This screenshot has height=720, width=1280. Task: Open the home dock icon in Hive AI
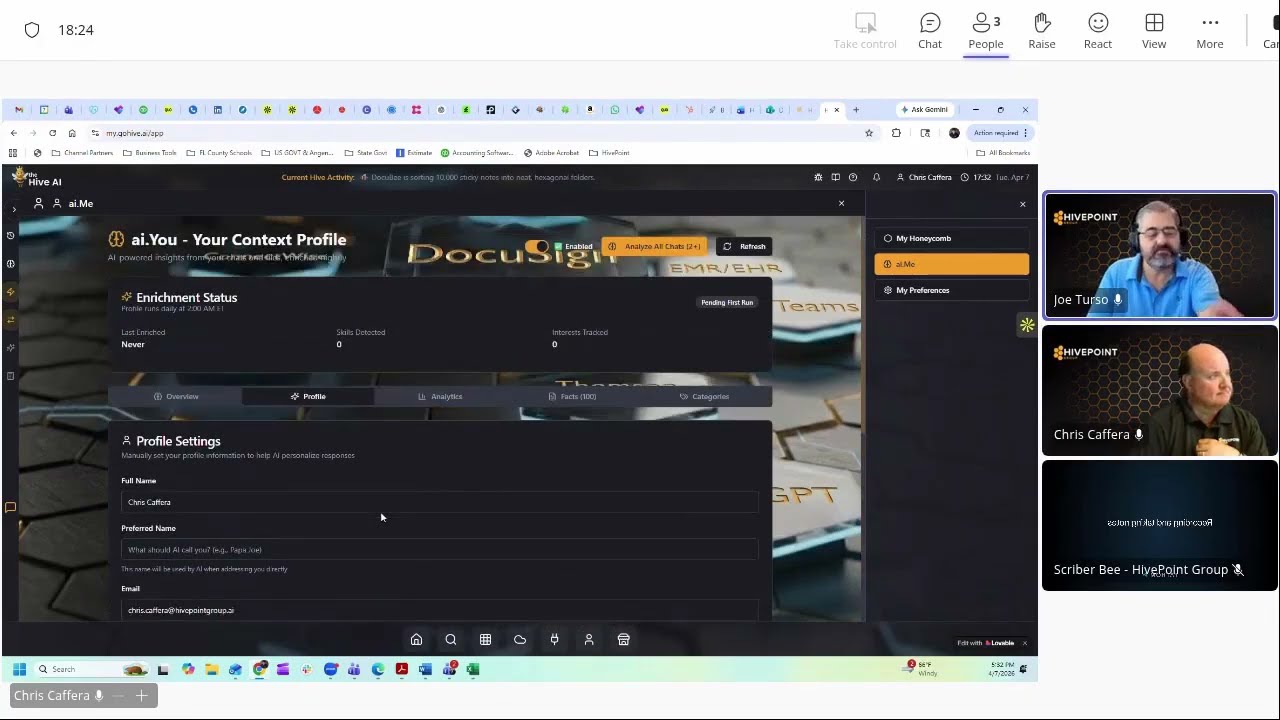[416, 640]
